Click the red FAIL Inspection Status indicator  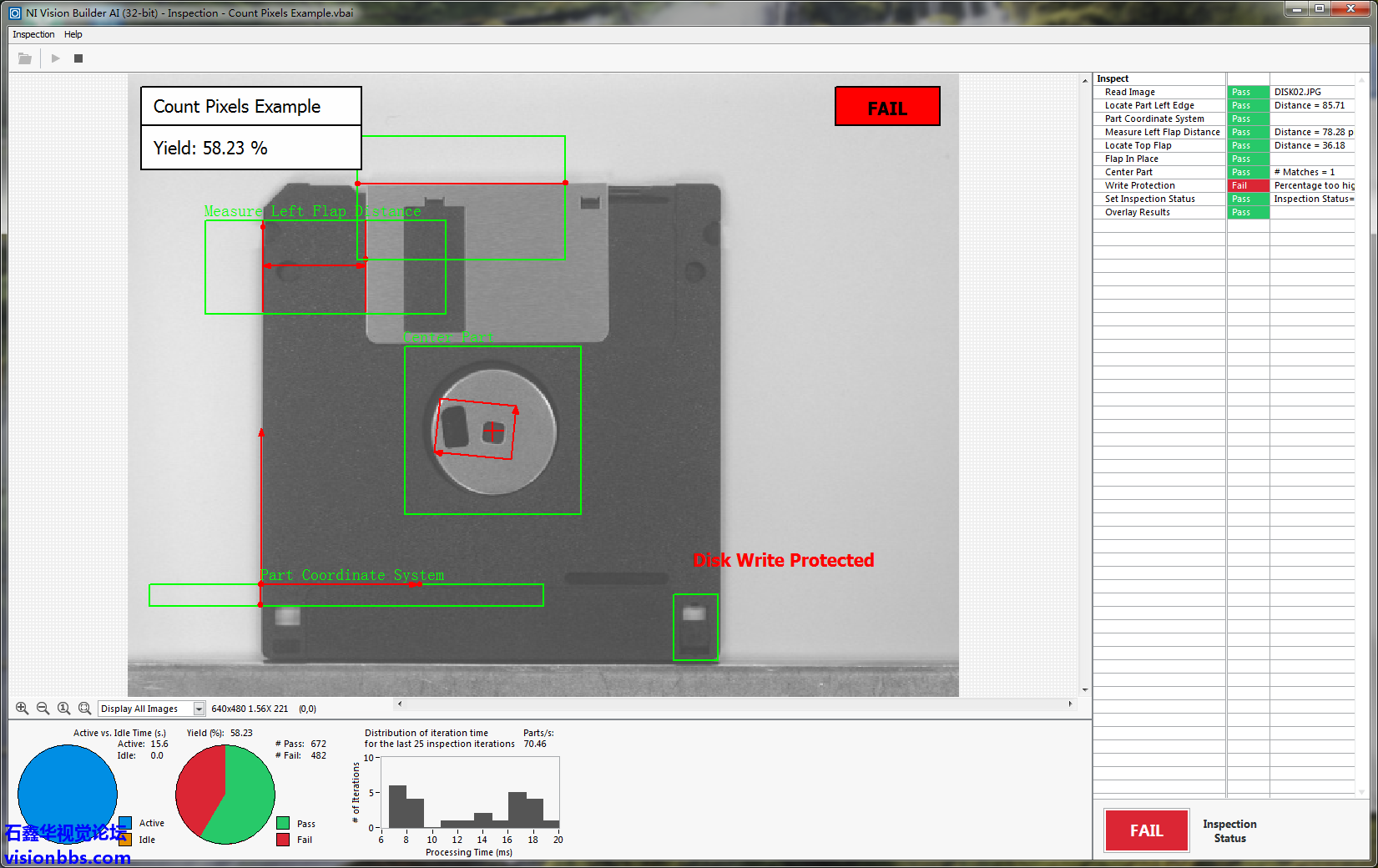1146,830
